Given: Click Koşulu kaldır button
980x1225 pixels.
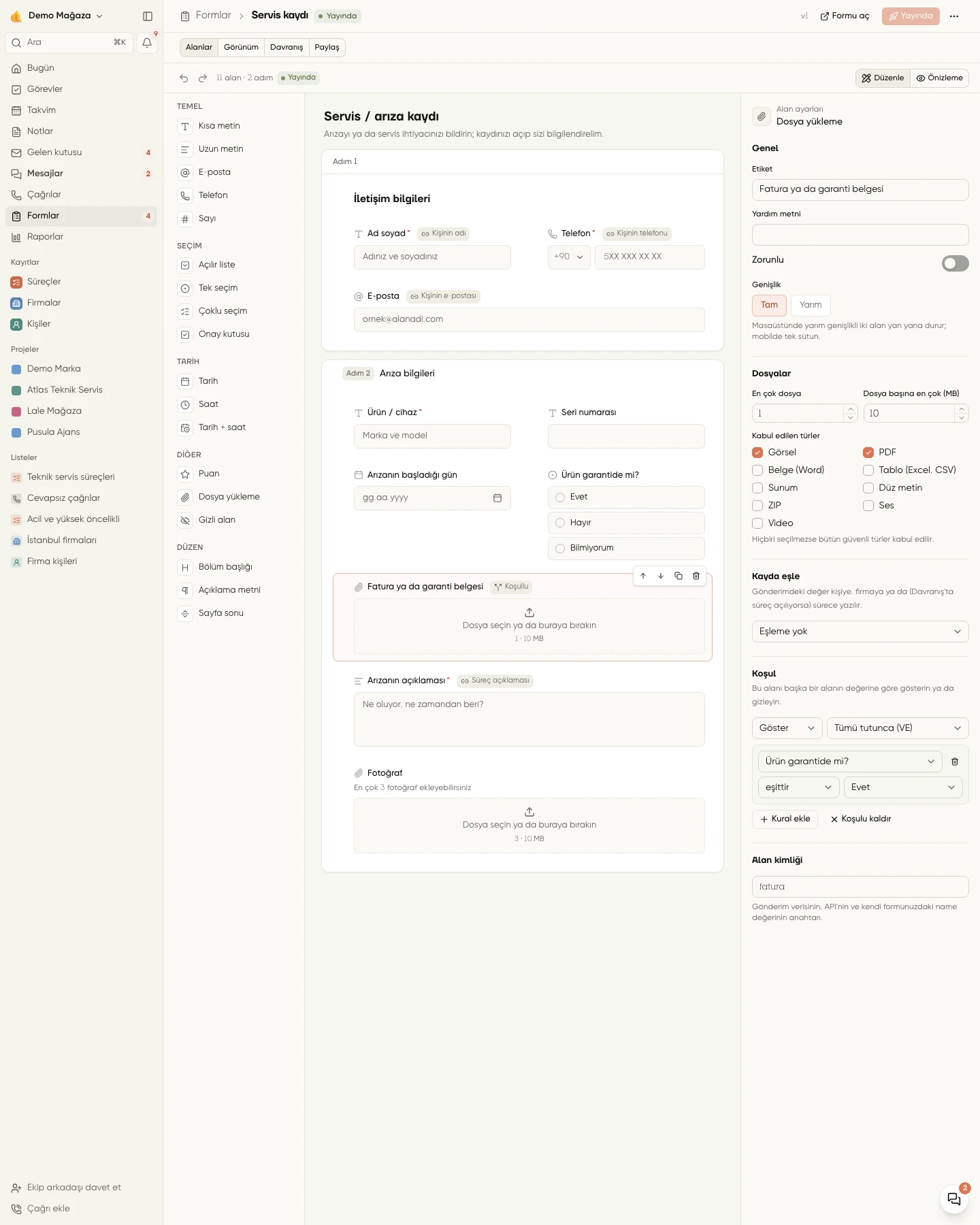Looking at the screenshot, I should click(x=860, y=819).
